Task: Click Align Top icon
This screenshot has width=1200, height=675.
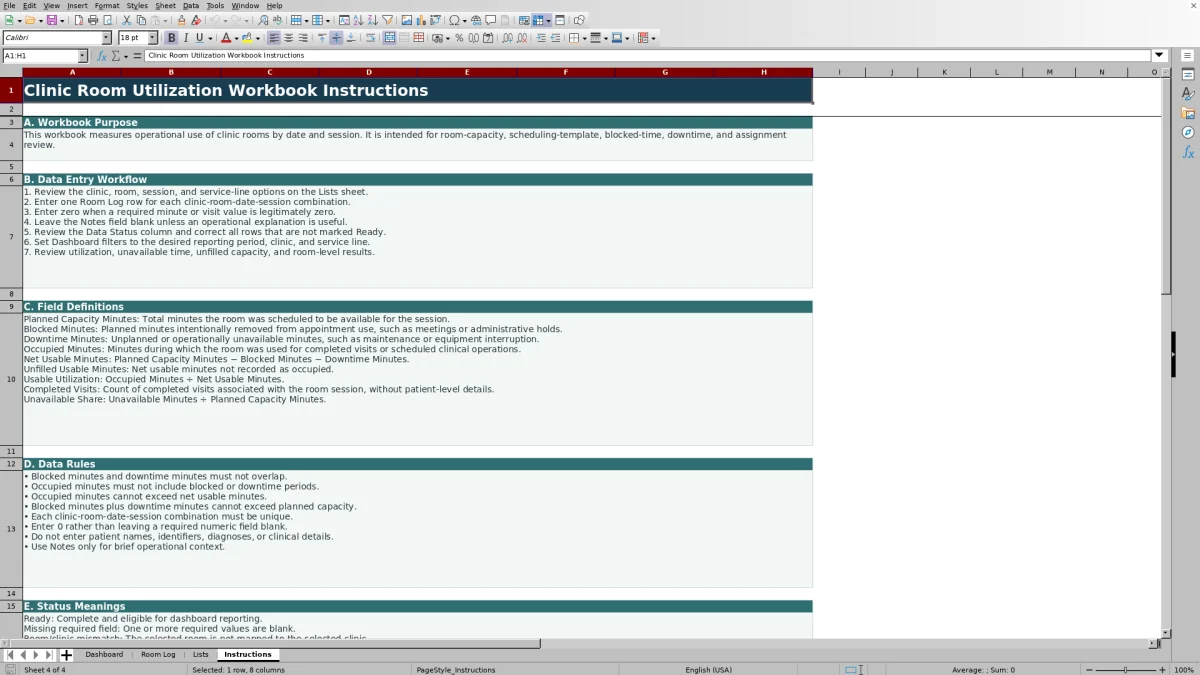Action: (322, 38)
